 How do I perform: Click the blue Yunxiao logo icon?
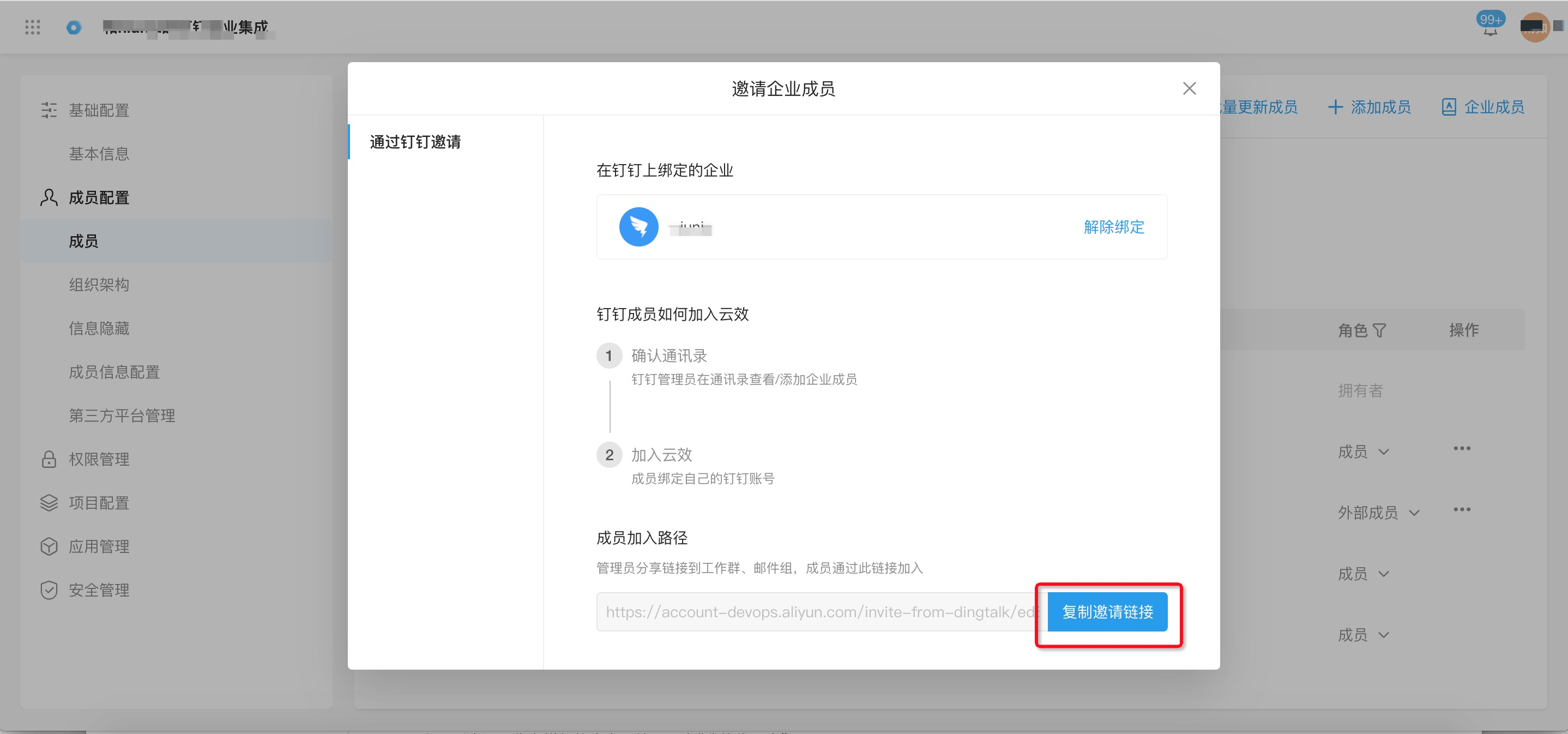[74, 27]
